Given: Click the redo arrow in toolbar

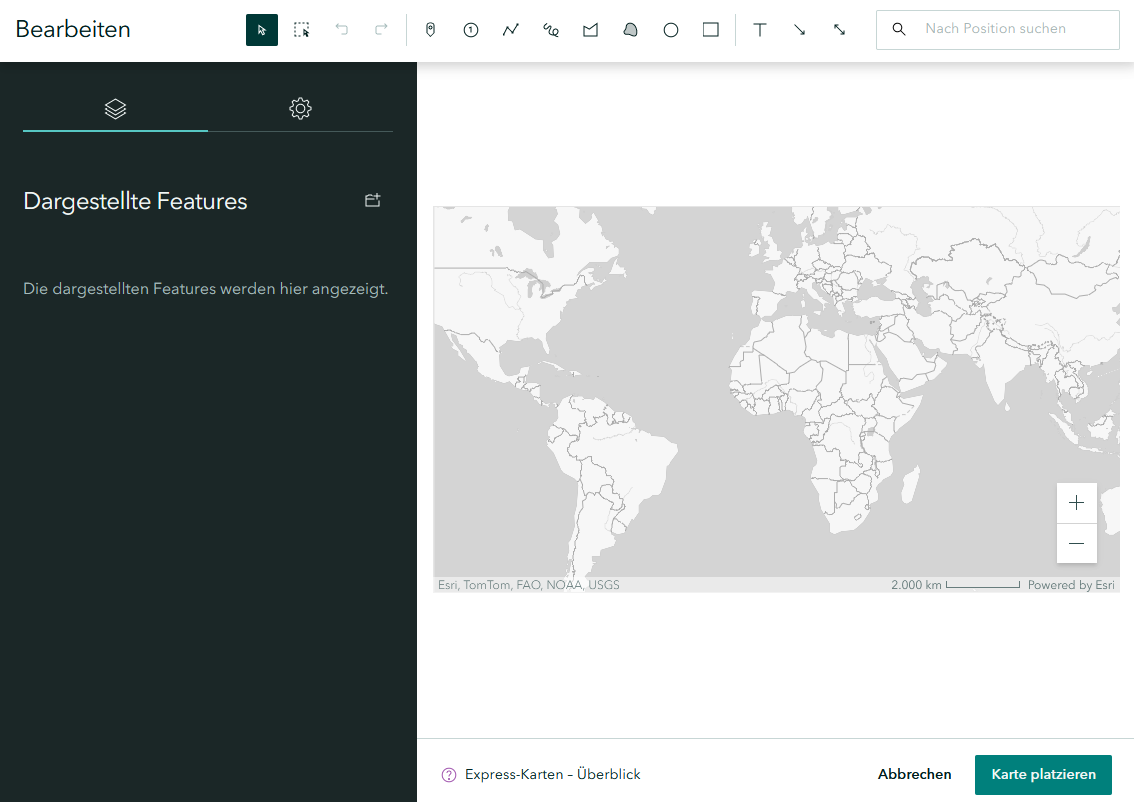Looking at the screenshot, I should tap(381, 30).
